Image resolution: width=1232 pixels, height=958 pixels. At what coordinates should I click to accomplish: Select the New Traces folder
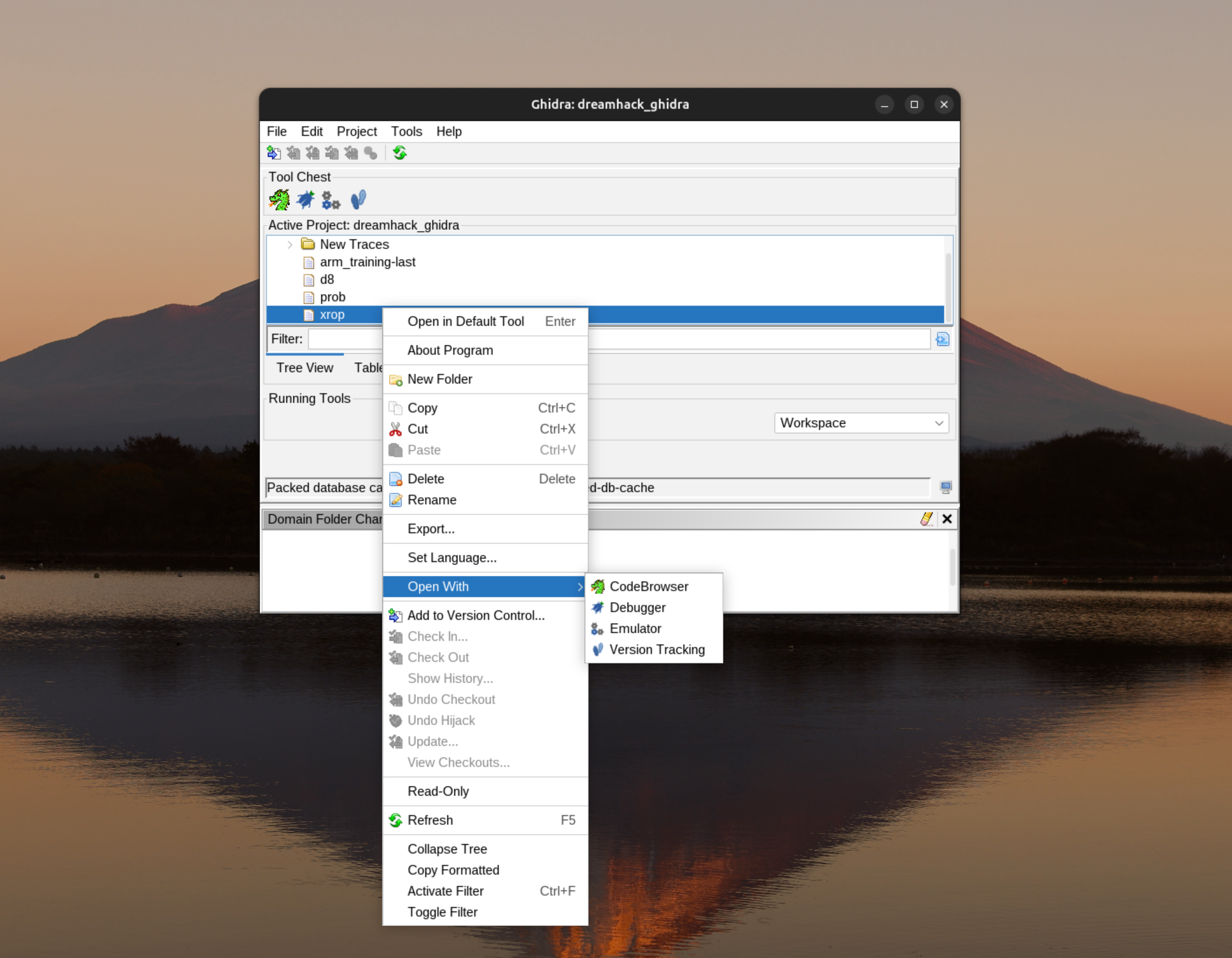tap(354, 244)
